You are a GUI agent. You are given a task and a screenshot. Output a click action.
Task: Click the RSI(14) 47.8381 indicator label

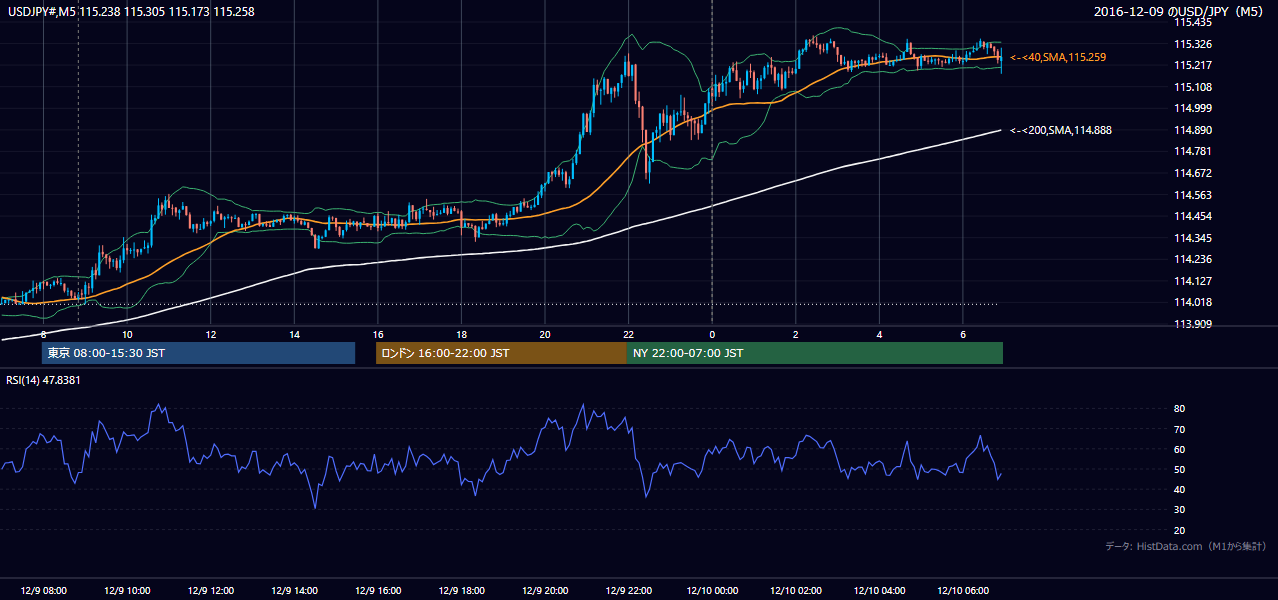[43, 380]
